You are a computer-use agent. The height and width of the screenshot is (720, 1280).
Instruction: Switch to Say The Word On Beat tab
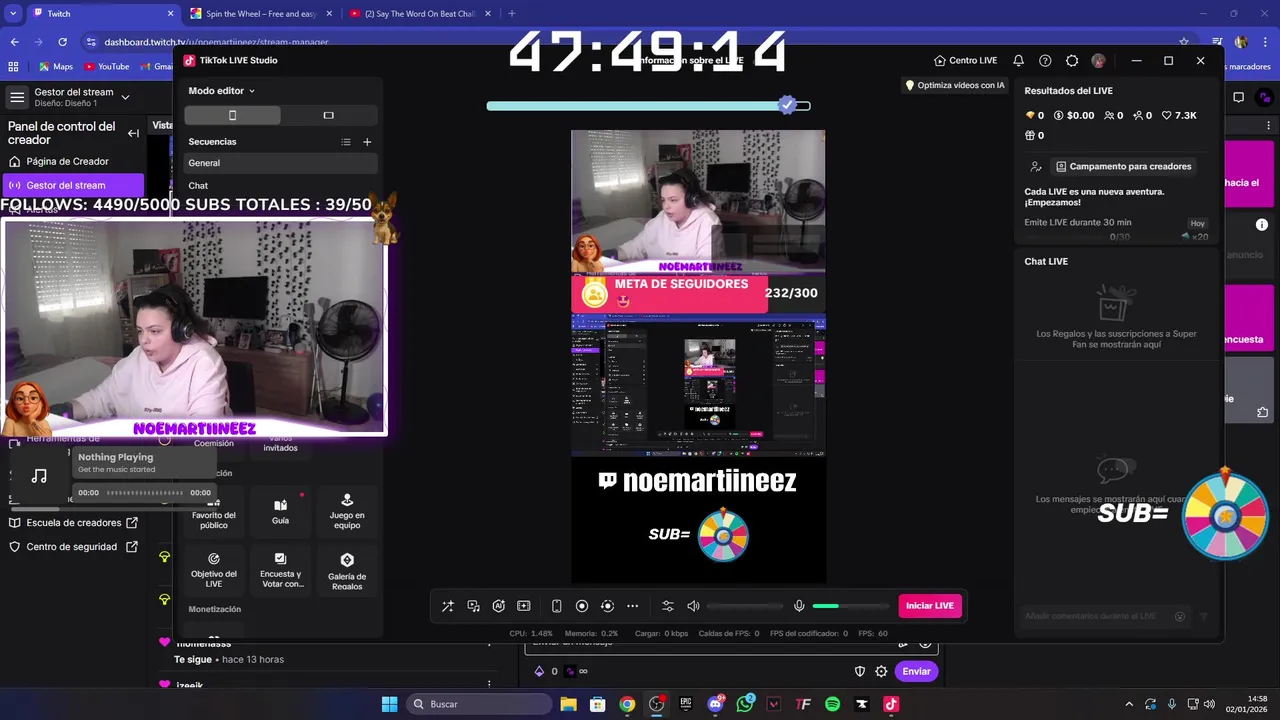point(420,14)
